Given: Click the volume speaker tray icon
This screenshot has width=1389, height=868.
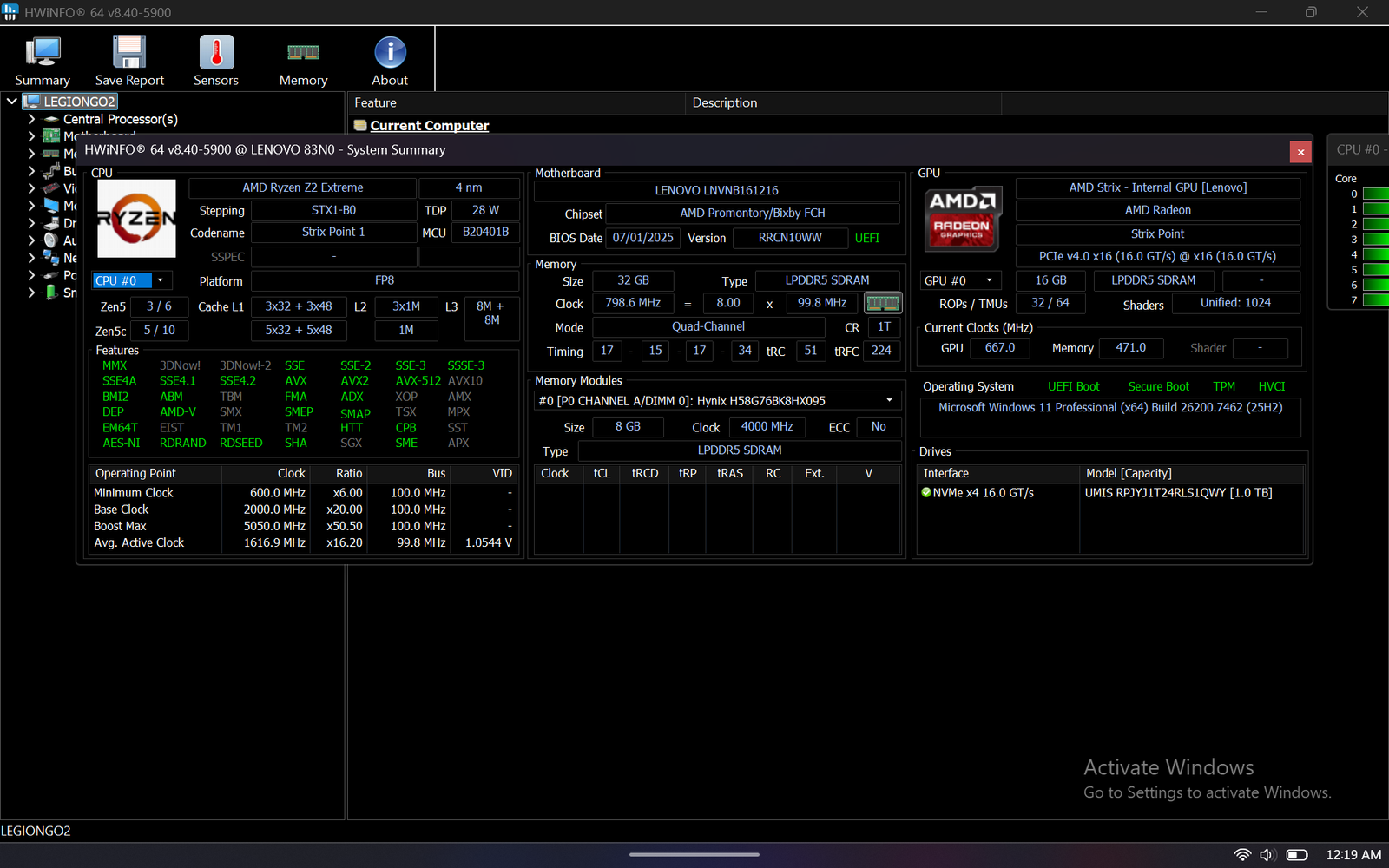Looking at the screenshot, I should pos(1267,855).
